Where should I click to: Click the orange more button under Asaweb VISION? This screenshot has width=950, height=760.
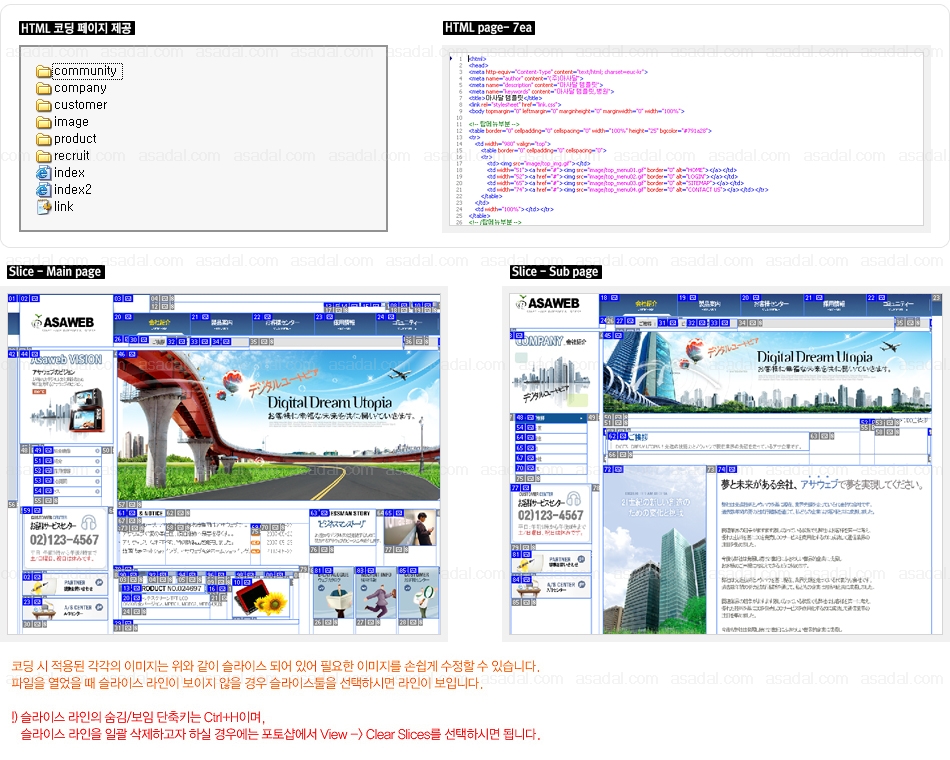(x=39, y=392)
